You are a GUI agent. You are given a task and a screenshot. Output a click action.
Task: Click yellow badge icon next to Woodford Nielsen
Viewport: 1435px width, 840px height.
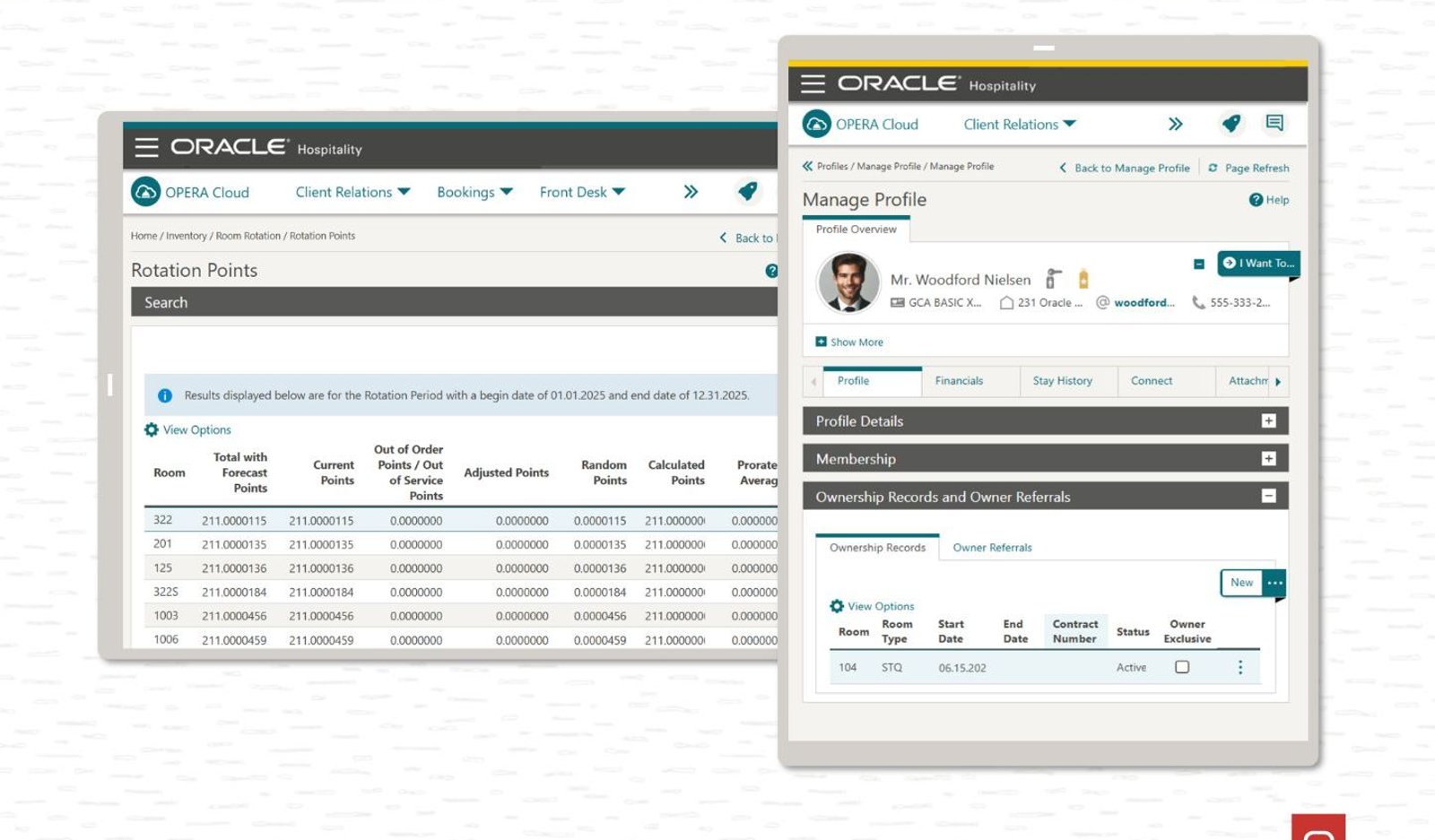1083,279
